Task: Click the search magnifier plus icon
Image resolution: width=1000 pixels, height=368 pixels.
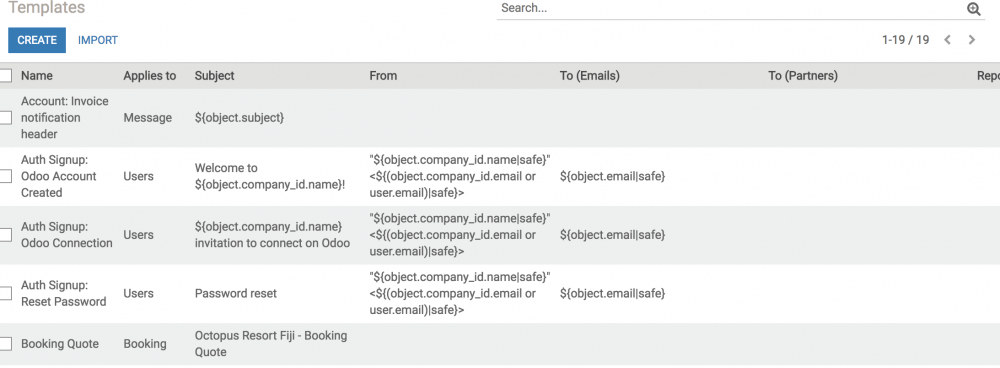Action: pos(973,9)
